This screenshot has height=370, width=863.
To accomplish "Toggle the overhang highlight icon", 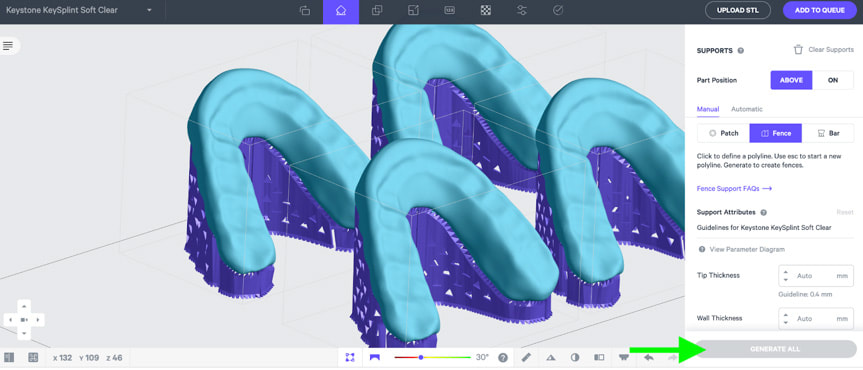I will tap(375, 357).
